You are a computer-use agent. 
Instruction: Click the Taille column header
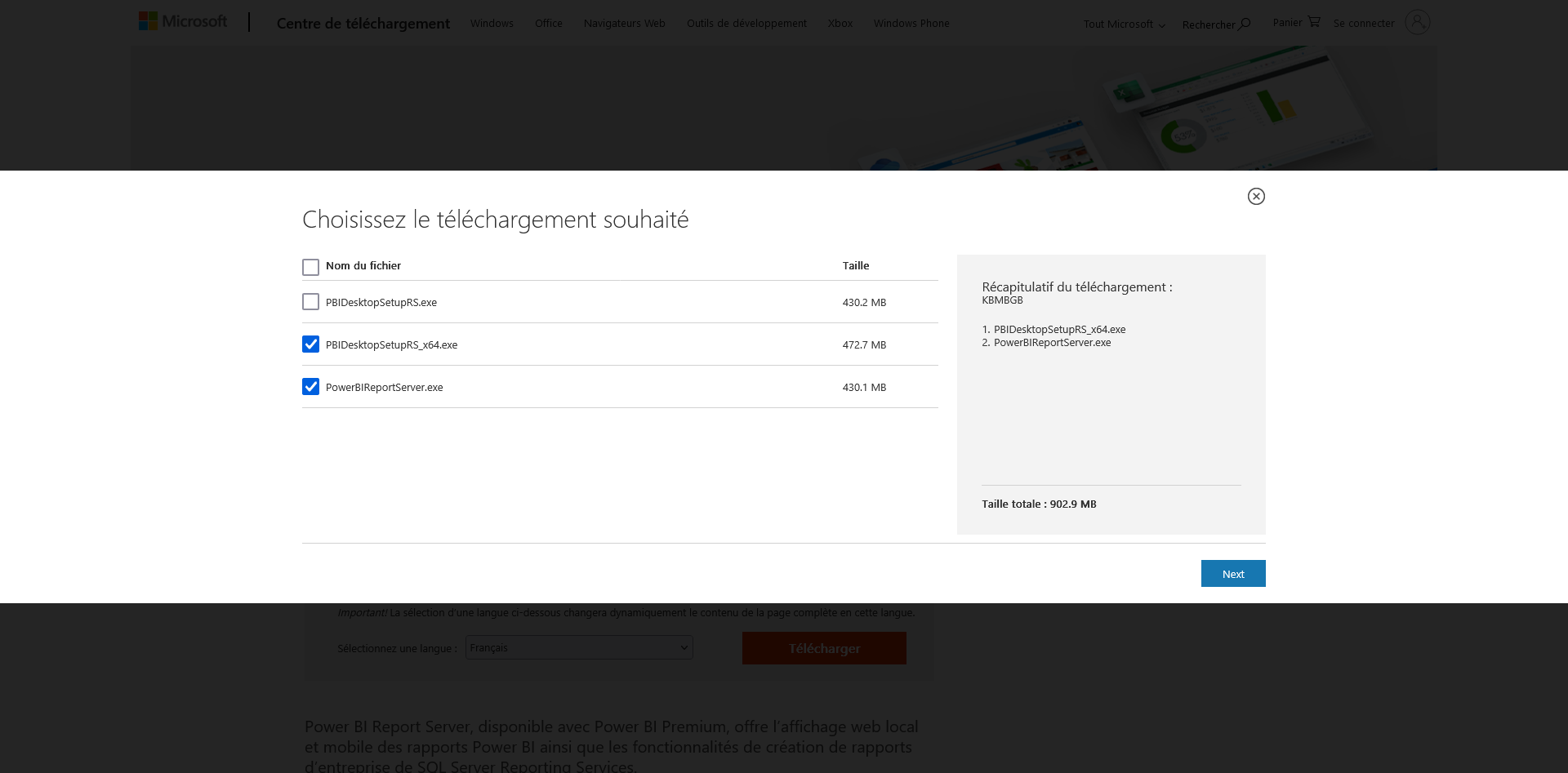856,266
